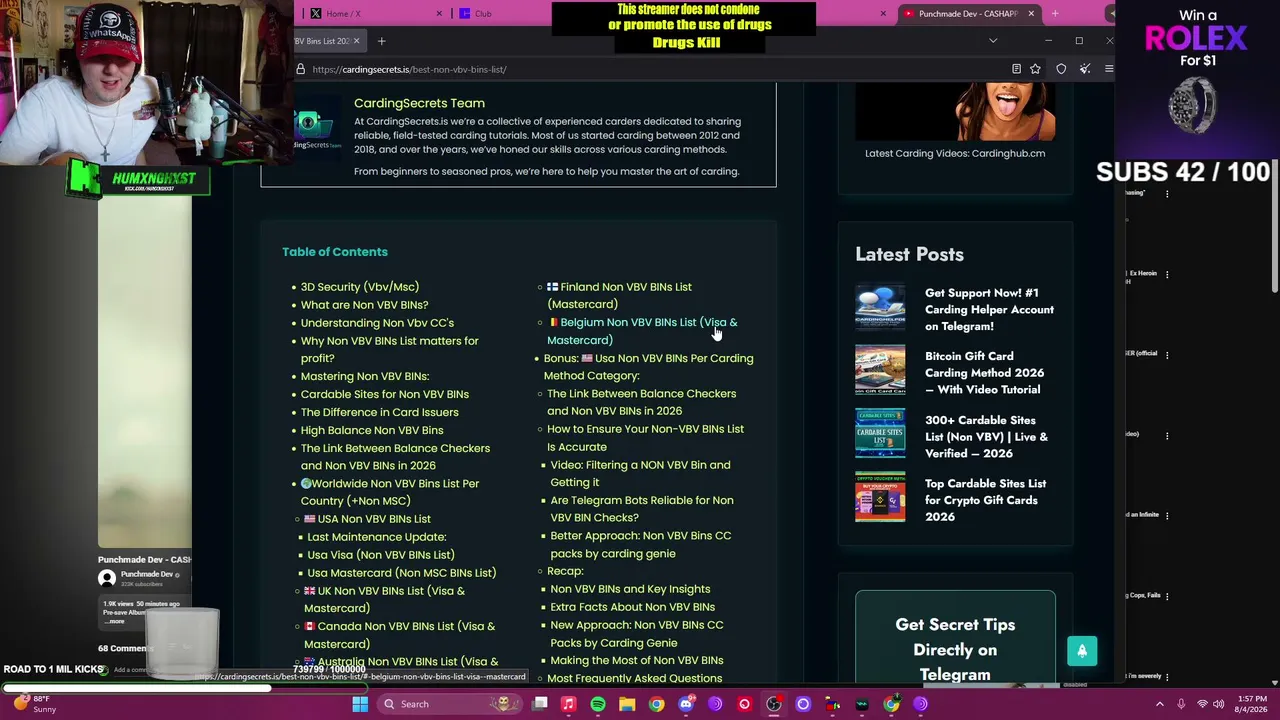Open File Explorer from the taskbar
The width and height of the screenshot is (1280, 720).
(627, 704)
